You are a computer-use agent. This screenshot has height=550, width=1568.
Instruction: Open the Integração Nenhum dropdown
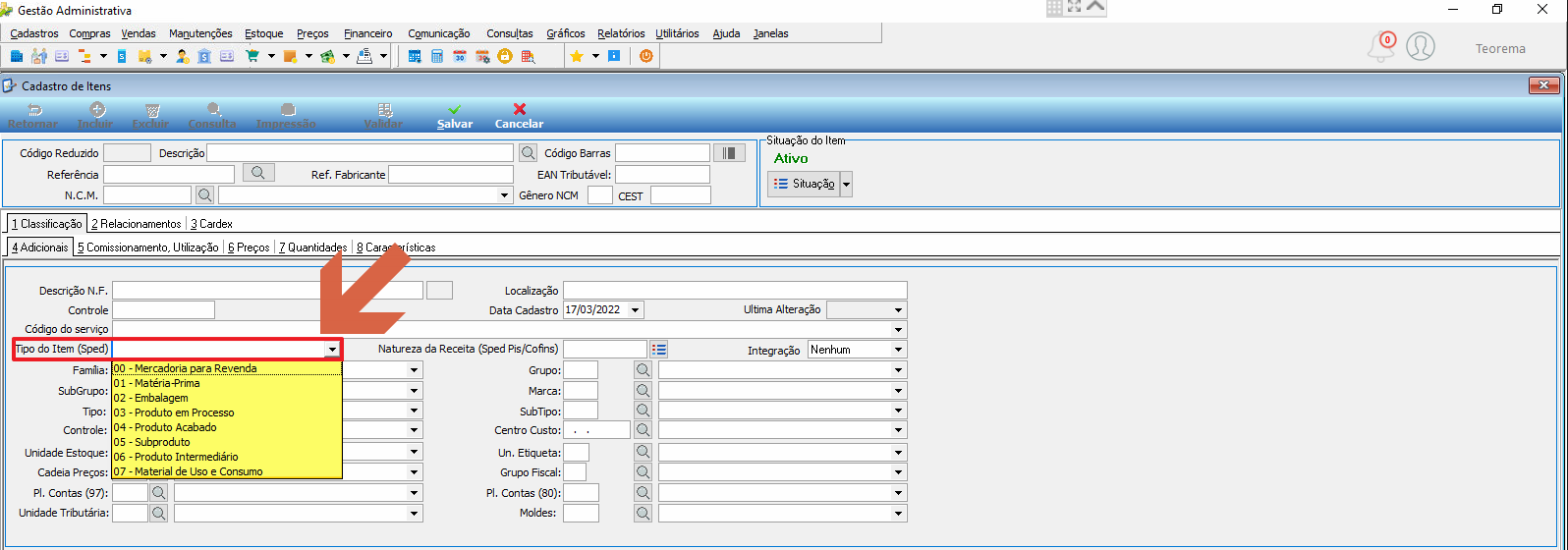click(898, 350)
